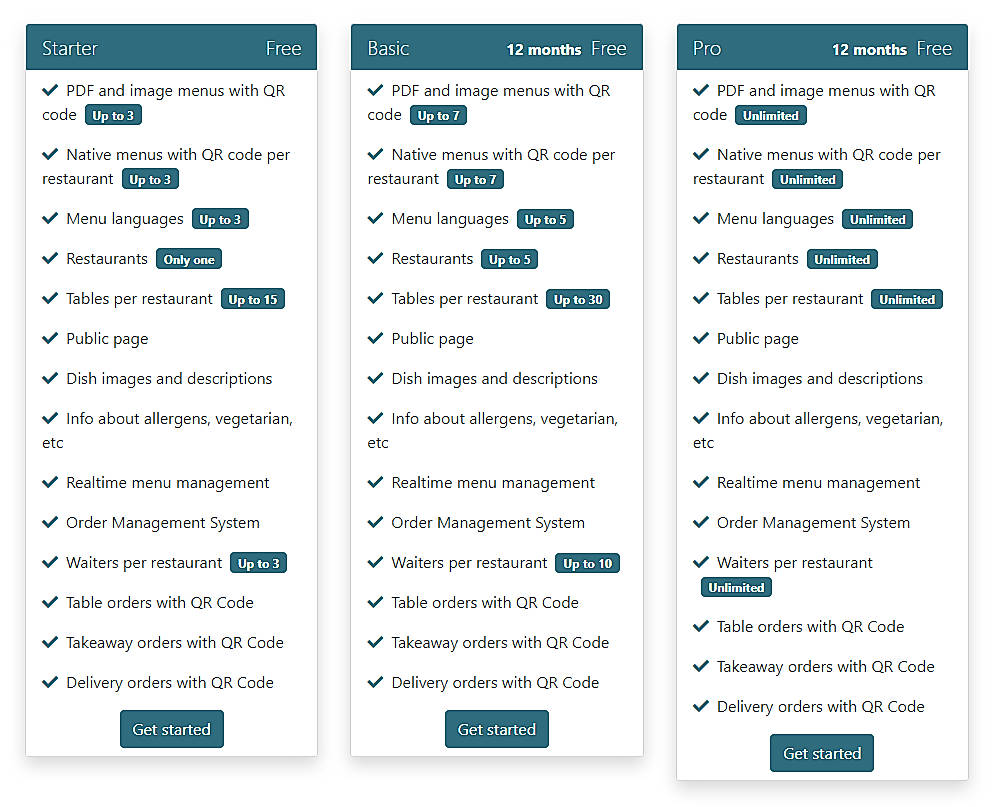Image resolution: width=992 pixels, height=807 pixels.
Task: Click Get started under the Basic plan
Action: click(x=496, y=729)
